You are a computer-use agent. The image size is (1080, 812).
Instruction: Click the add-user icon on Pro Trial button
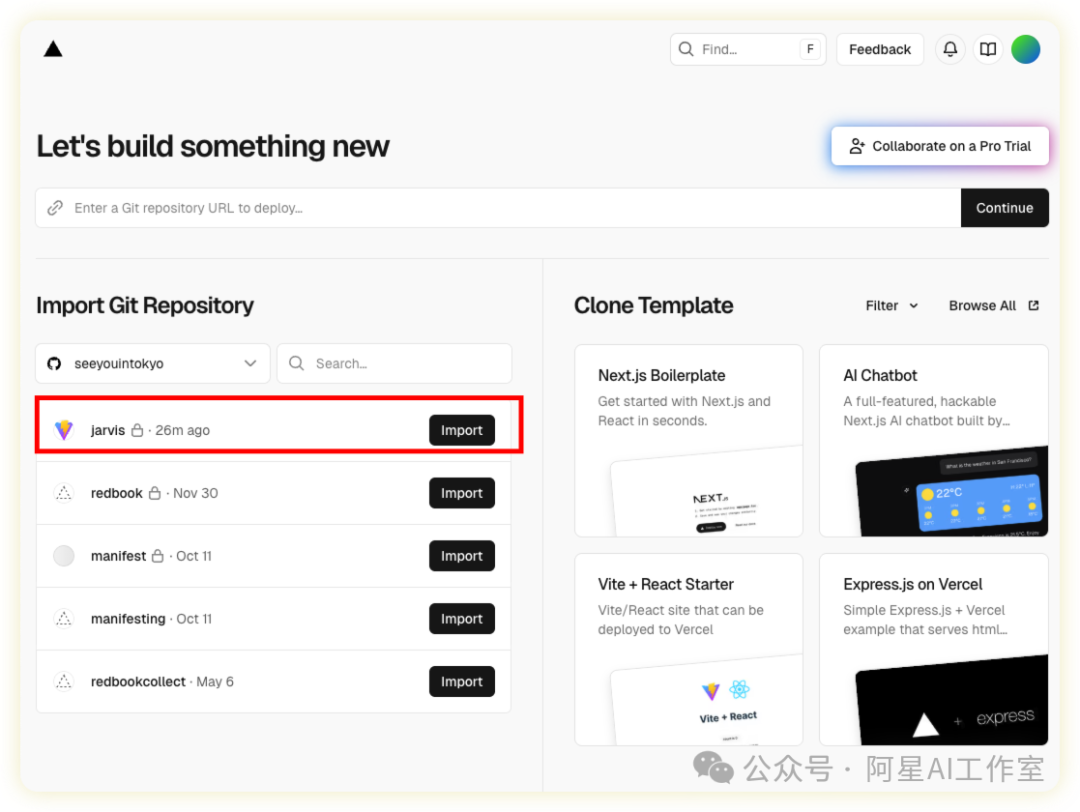pyautogui.click(x=856, y=146)
